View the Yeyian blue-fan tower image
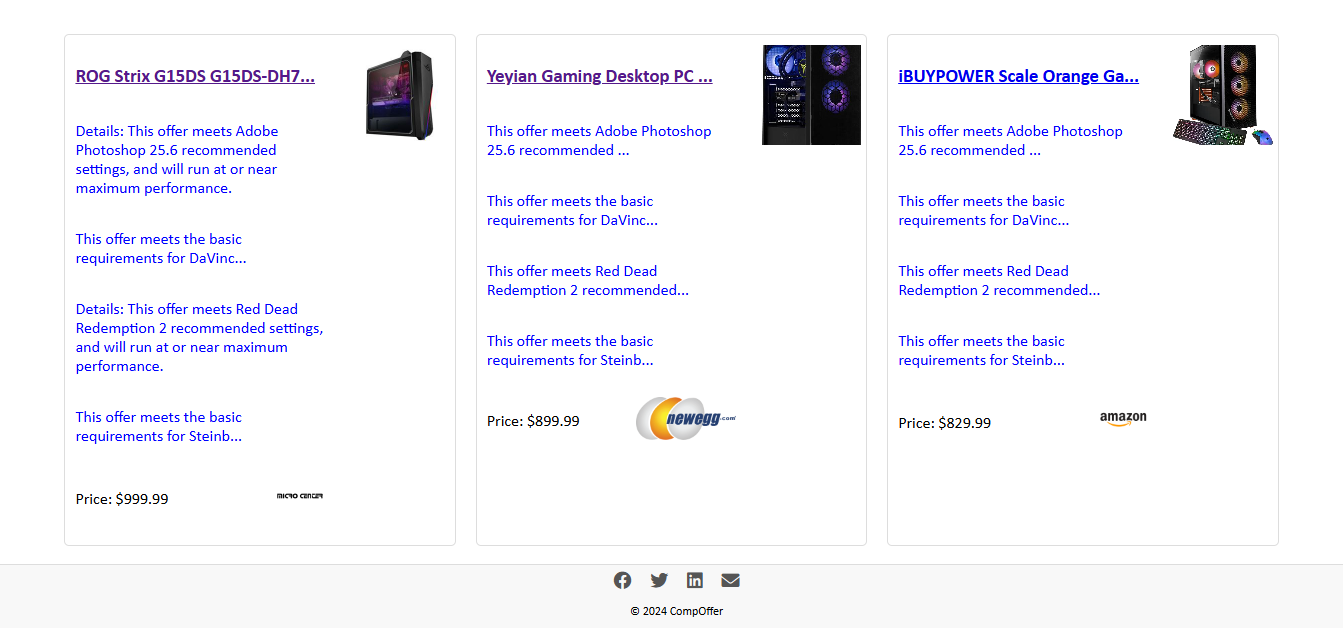This screenshot has height=628, width=1343. (x=811, y=95)
